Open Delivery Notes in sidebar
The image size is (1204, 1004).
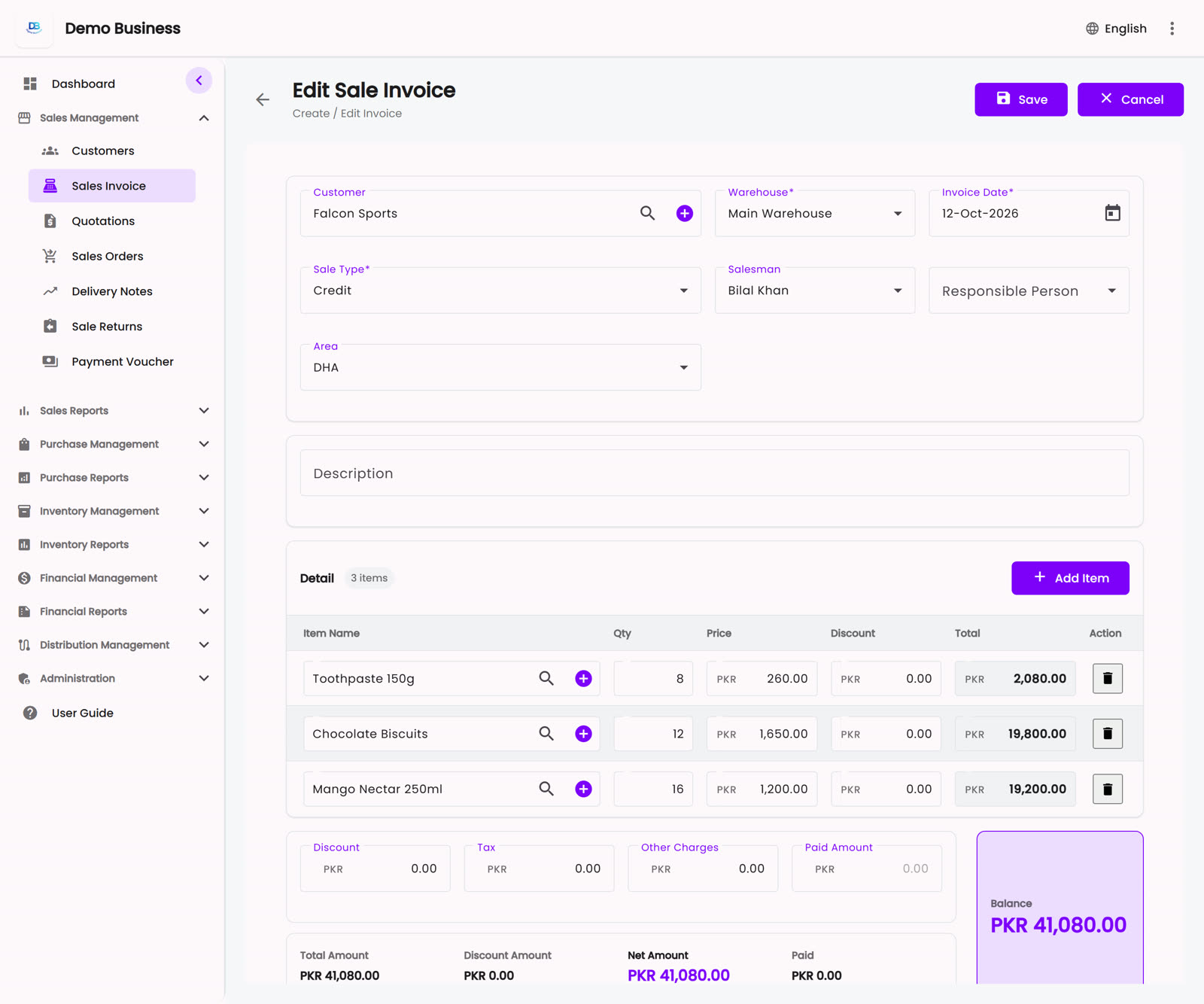point(112,291)
